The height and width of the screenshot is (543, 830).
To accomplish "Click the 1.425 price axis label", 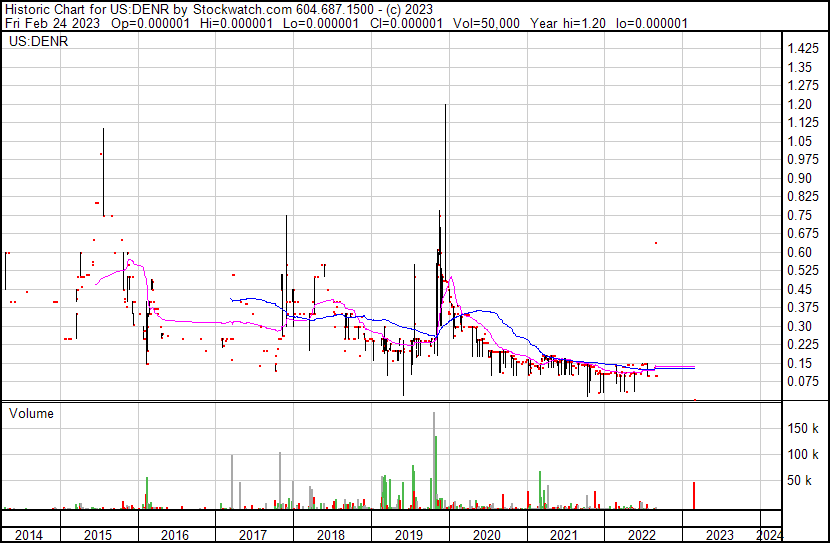I will click(802, 49).
